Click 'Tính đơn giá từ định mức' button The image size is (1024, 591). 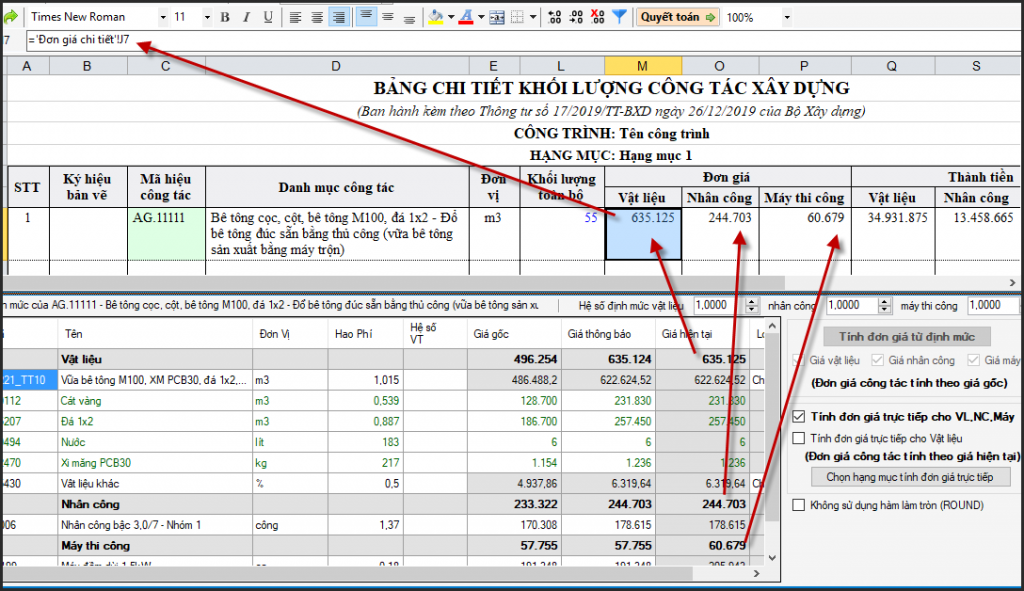tap(906, 336)
